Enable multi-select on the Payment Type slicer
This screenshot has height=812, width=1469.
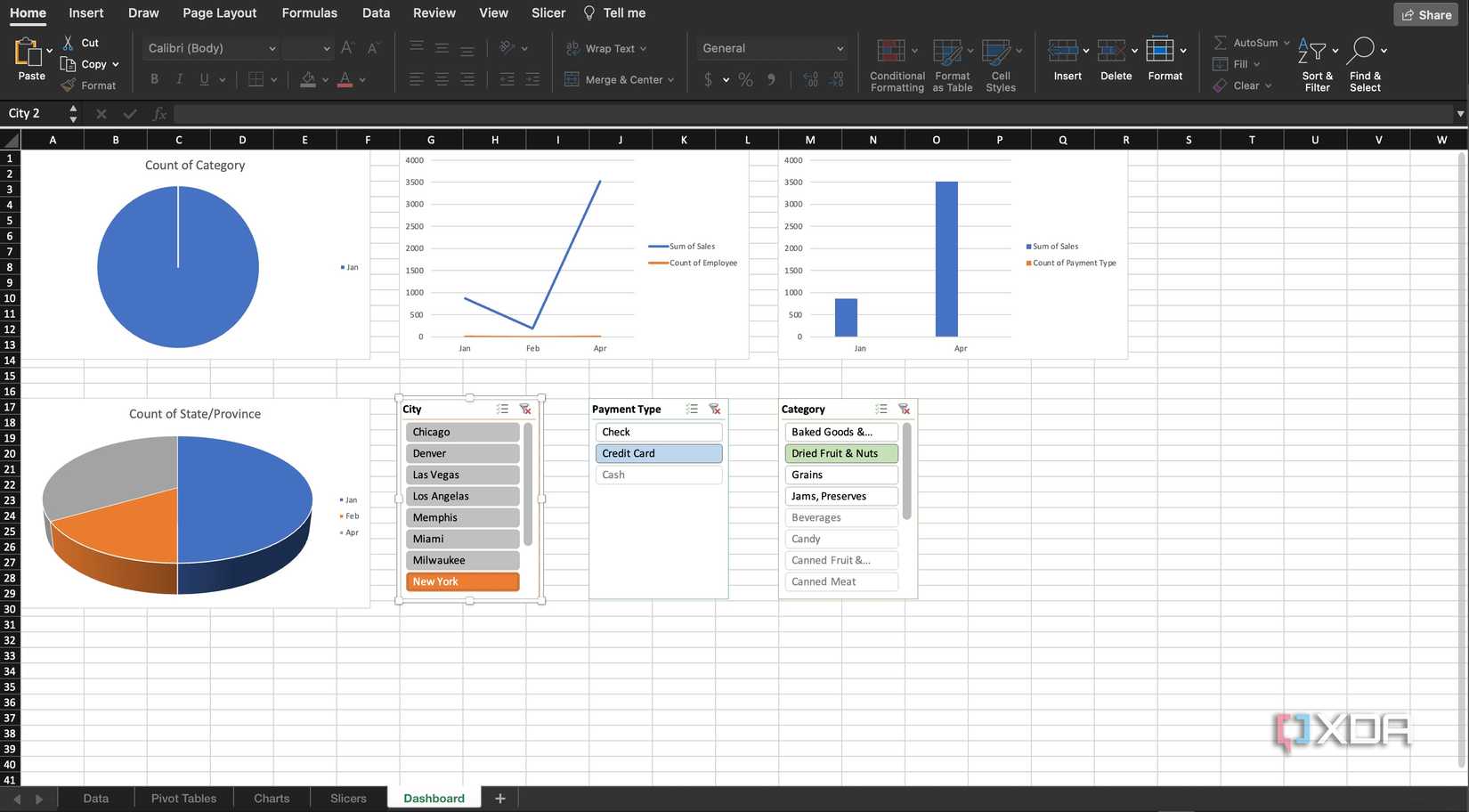(x=692, y=409)
